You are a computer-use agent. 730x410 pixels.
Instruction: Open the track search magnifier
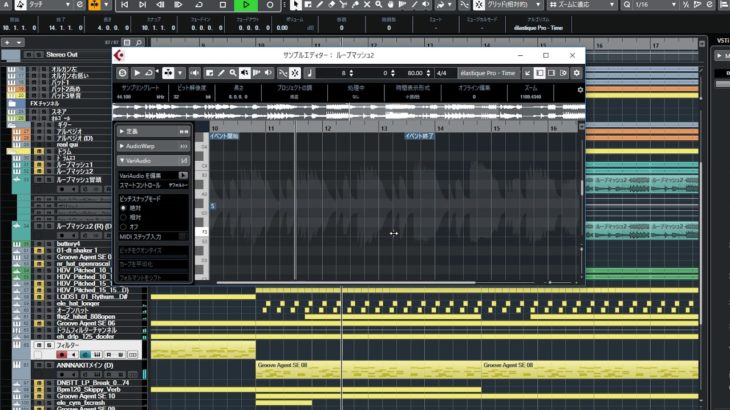pyautogui.click(x=139, y=42)
